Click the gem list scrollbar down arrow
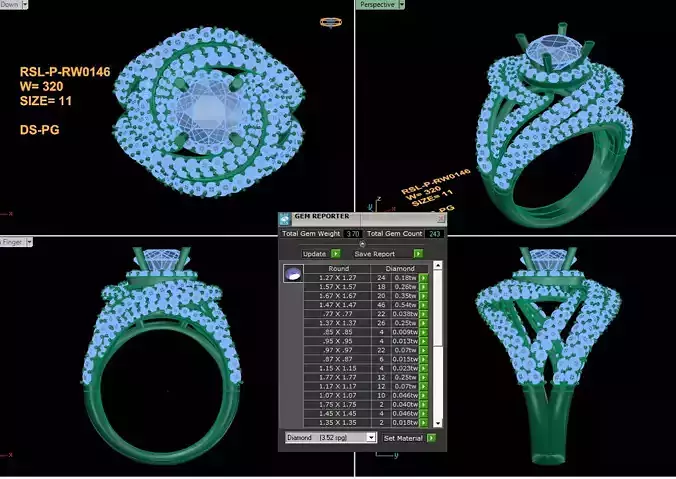This screenshot has height=479, width=676. tap(438, 423)
